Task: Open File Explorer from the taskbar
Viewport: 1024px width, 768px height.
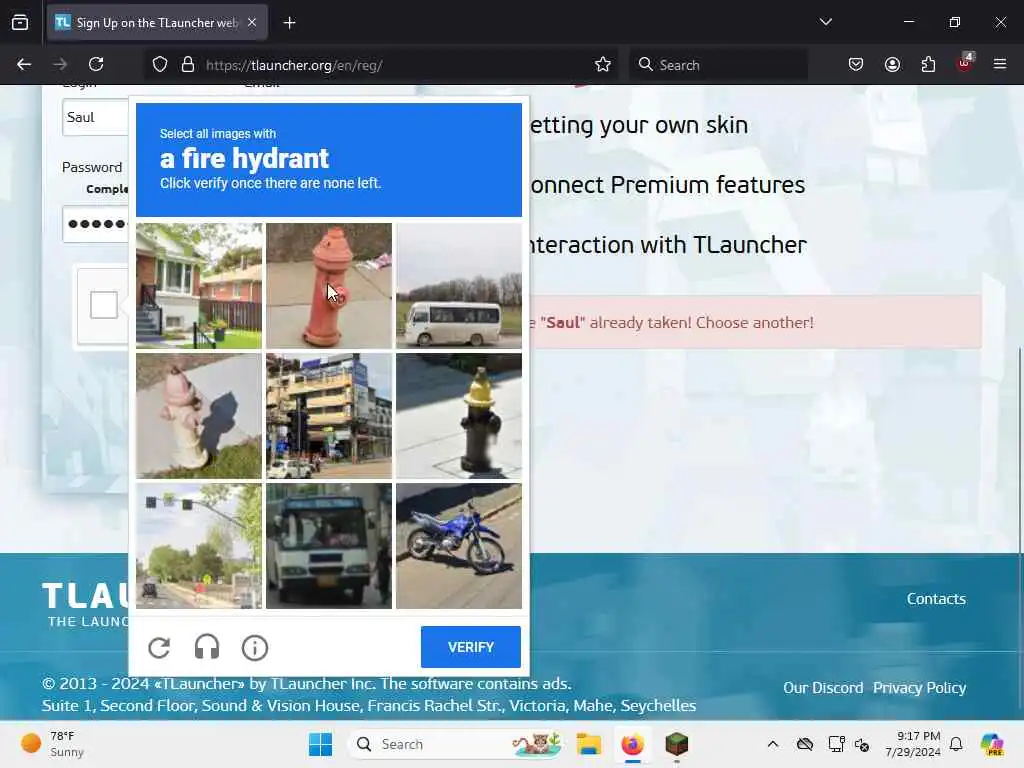Action: coord(588,744)
